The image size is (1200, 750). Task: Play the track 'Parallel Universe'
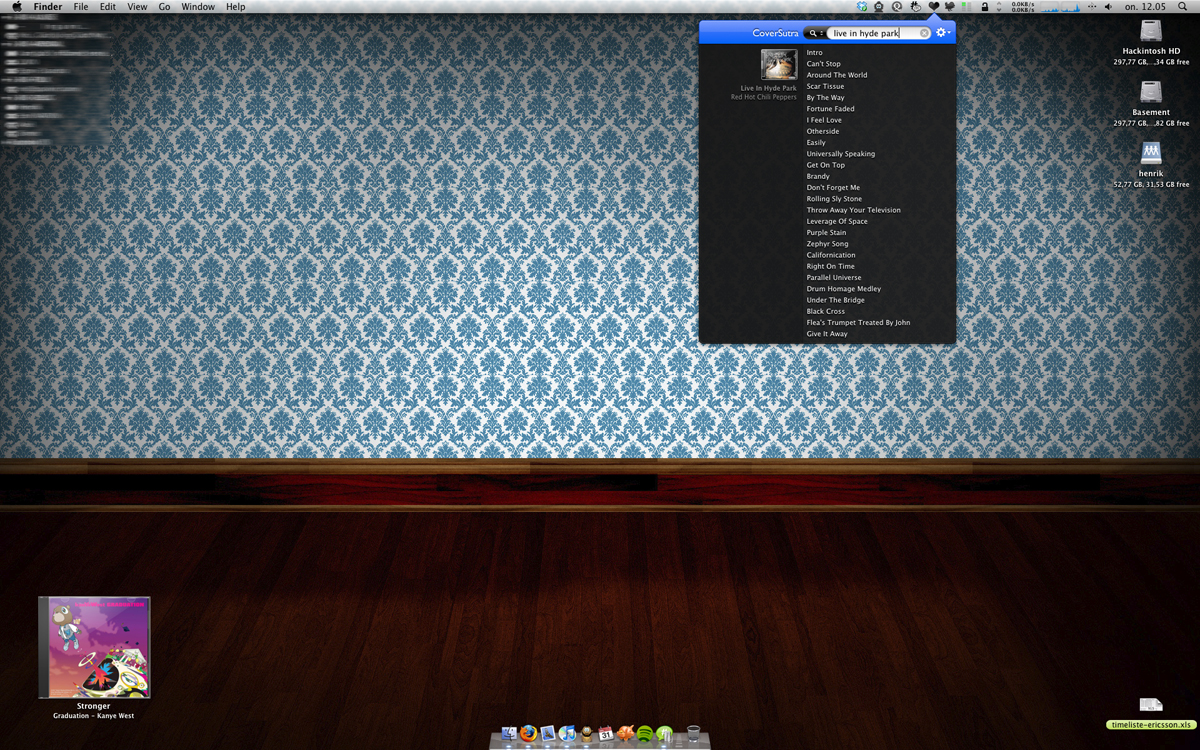tap(833, 277)
